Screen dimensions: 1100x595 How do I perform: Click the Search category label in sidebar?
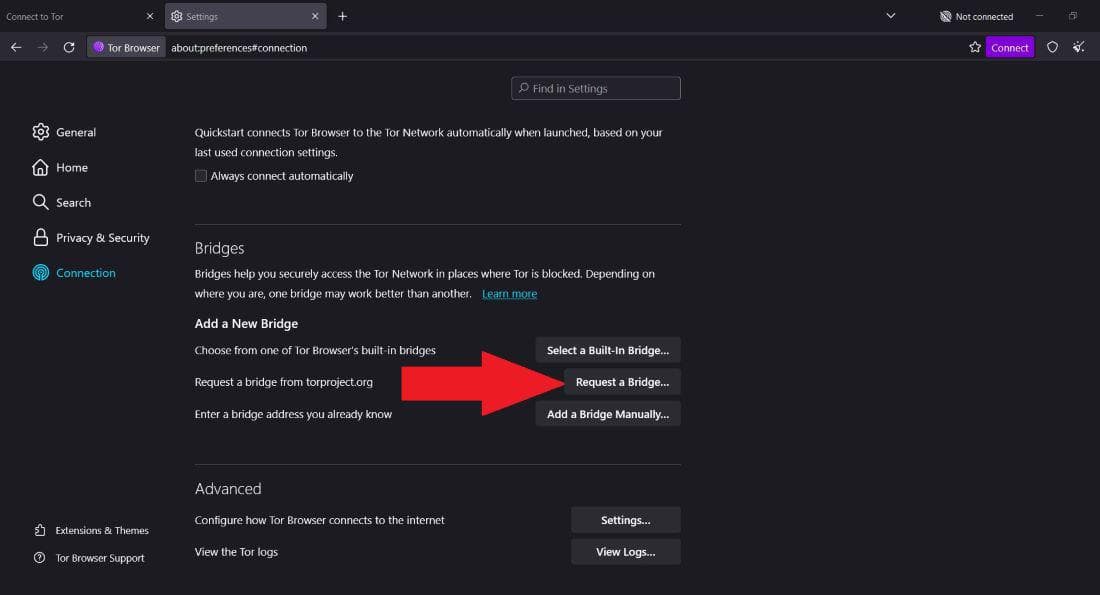[x=73, y=202]
